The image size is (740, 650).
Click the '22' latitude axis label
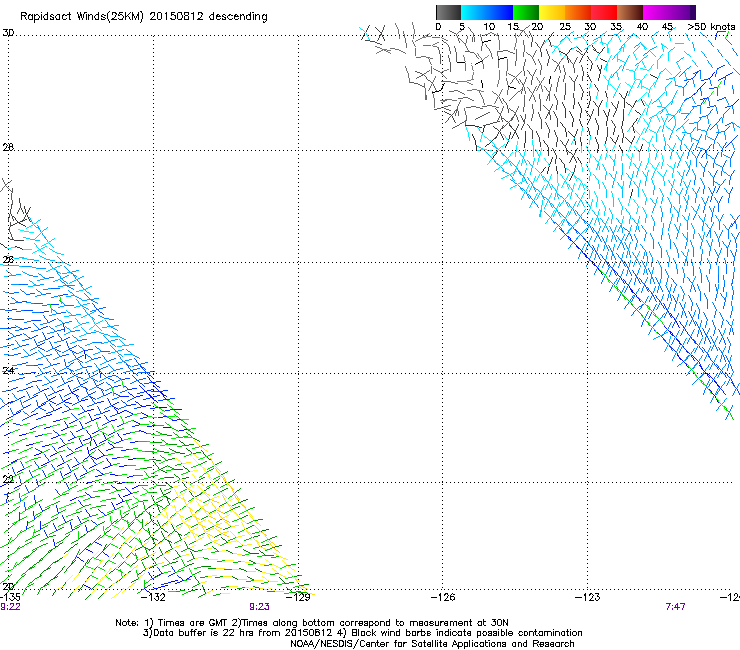click(8, 480)
